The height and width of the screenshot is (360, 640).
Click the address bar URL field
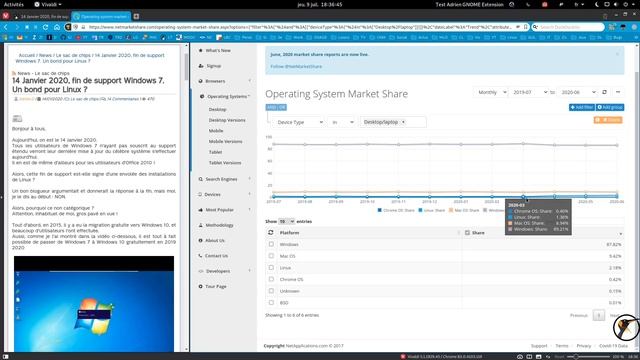(x=300, y=27)
